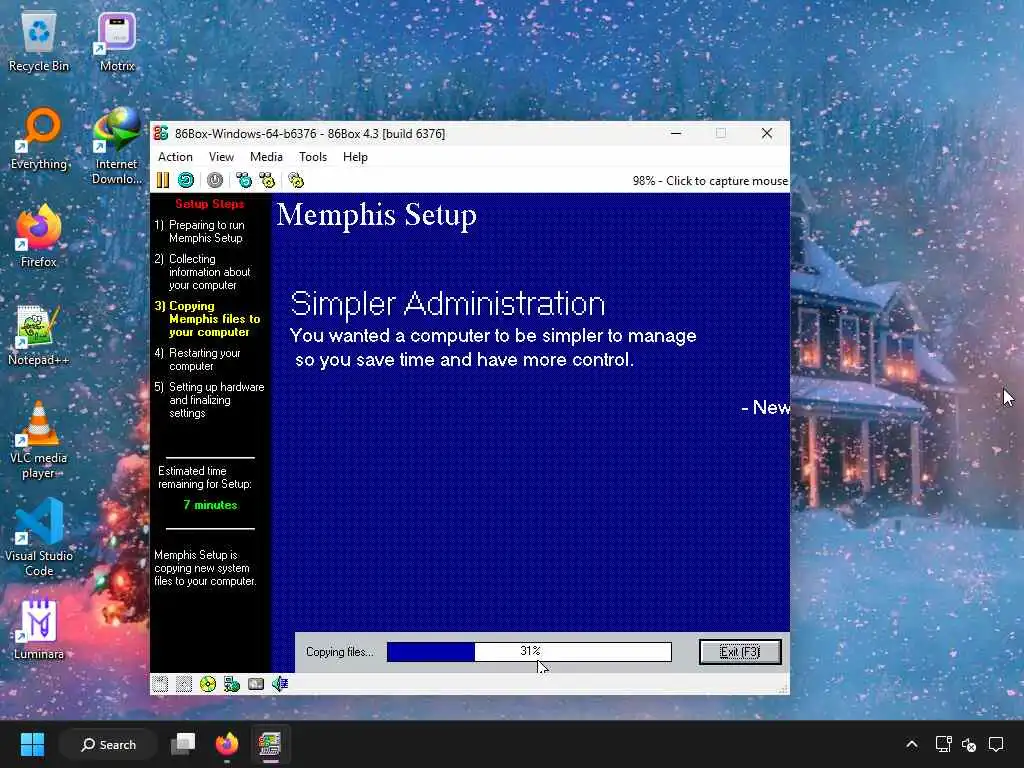Send Ctrl+Alt+Del using the toolbar icon
1024x768 pixels.
244,180
